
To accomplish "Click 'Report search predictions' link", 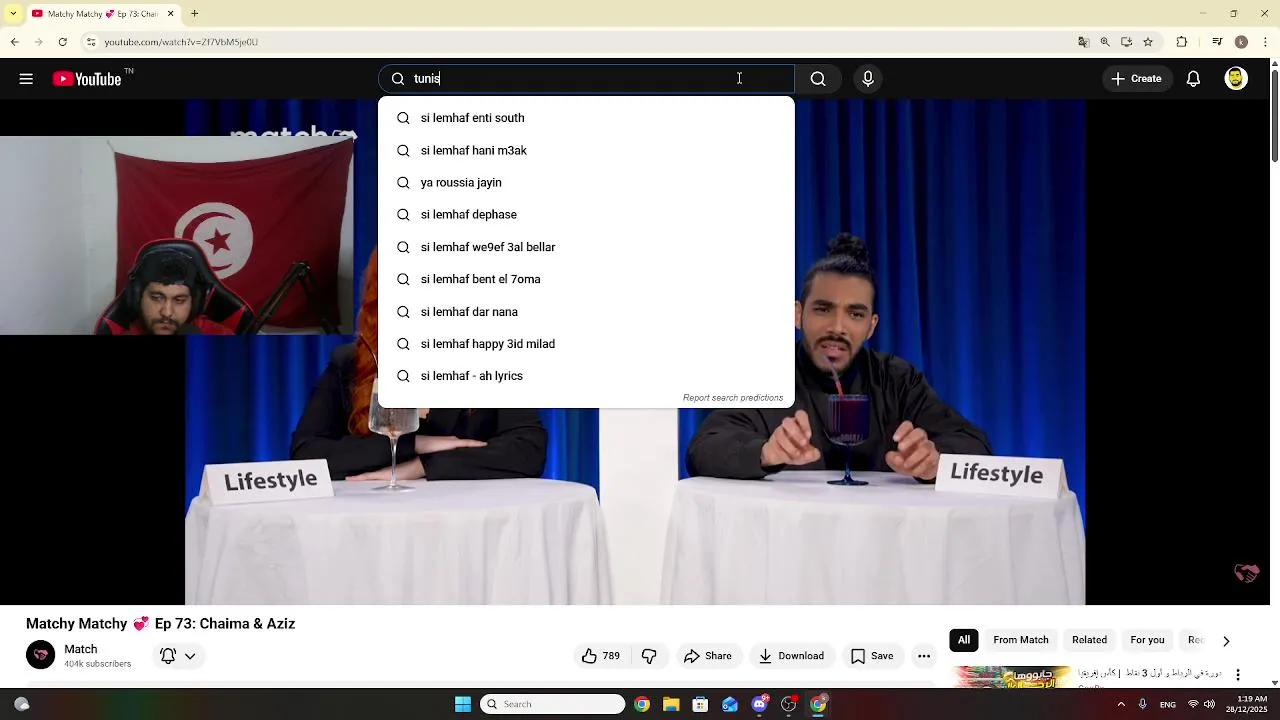I will click(733, 398).
